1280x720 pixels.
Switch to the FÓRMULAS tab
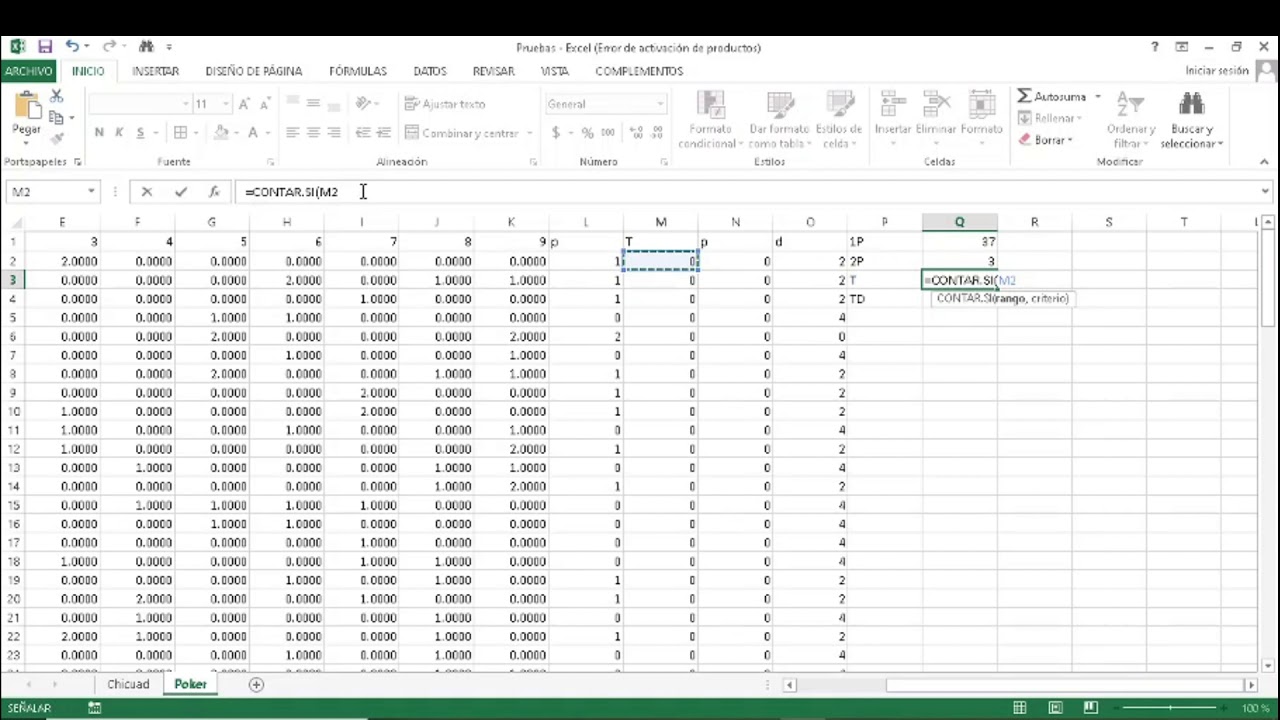[x=358, y=71]
